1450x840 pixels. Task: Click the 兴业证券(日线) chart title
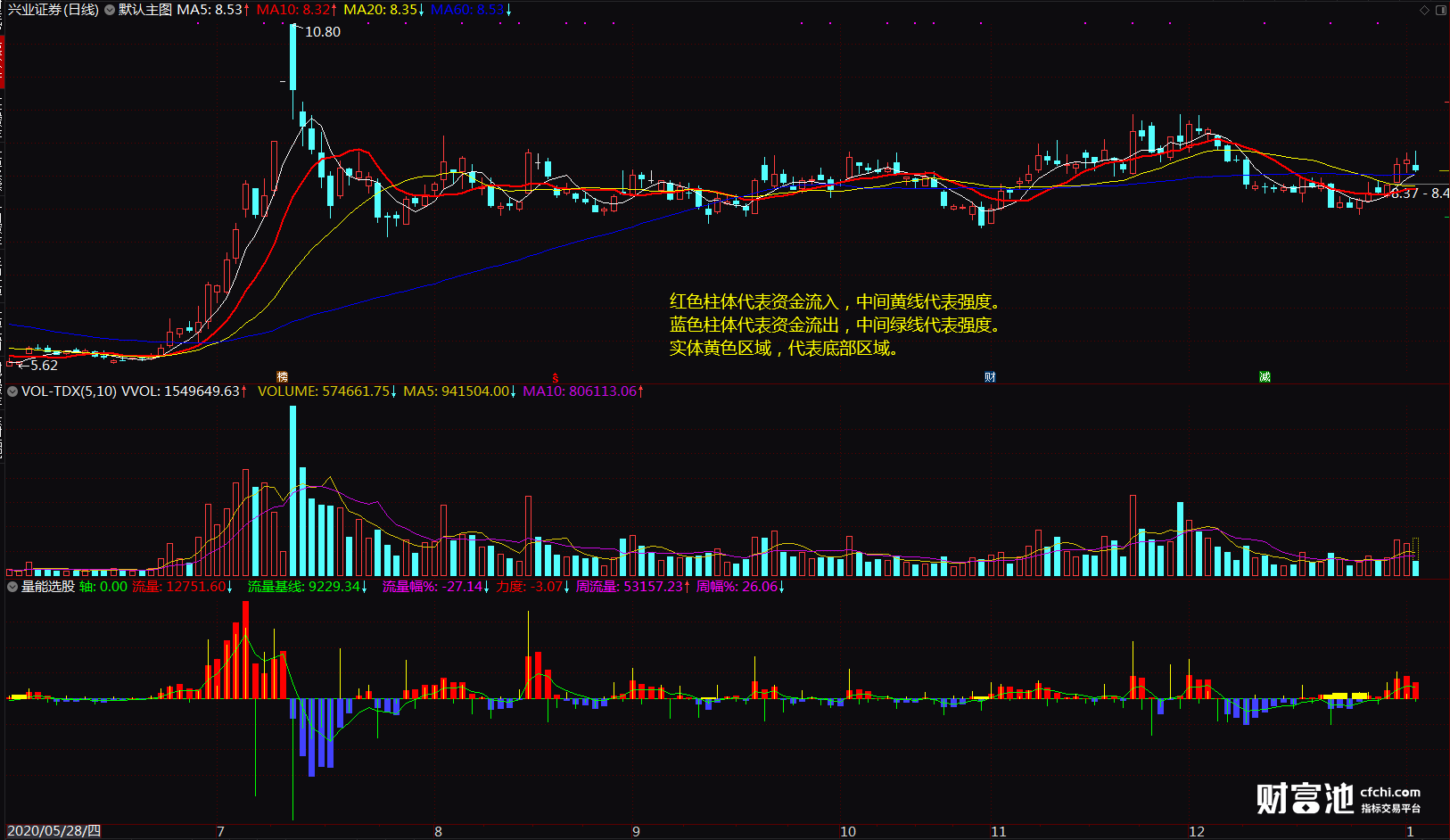click(x=54, y=10)
